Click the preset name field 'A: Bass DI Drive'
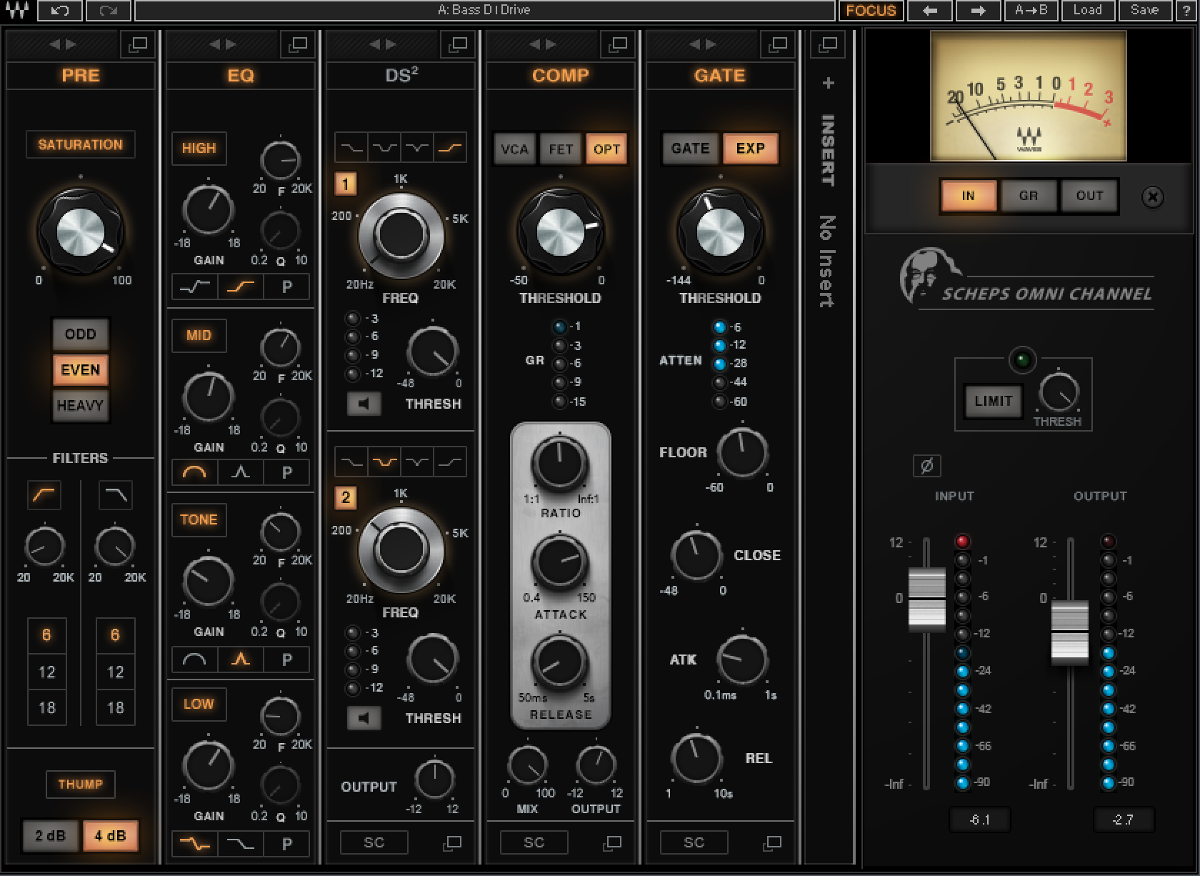This screenshot has width=1200, height=876. click(485, 10)
